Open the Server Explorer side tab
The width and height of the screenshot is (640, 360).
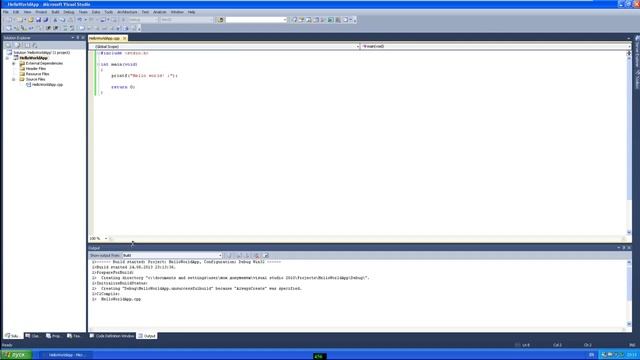tap(637, 52)
